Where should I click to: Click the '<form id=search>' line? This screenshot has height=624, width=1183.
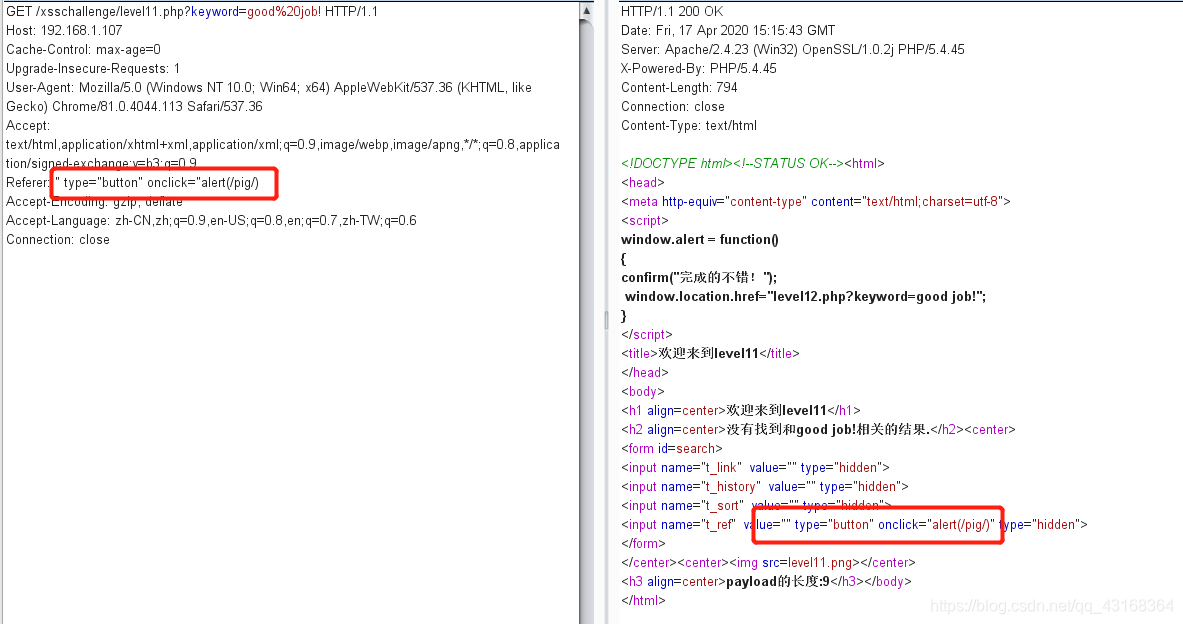pos(671,448)
